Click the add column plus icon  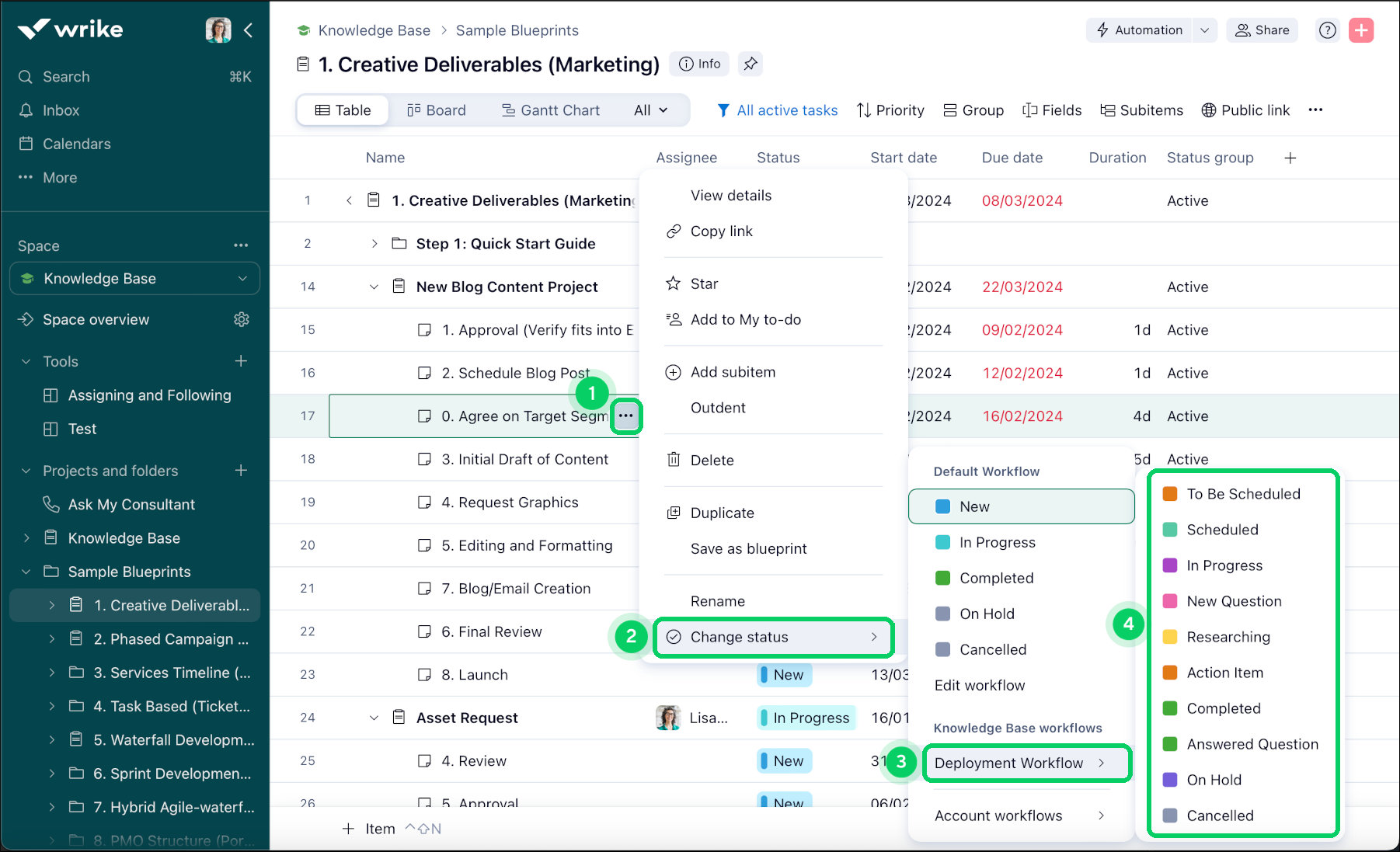[x=1290, y=158]
